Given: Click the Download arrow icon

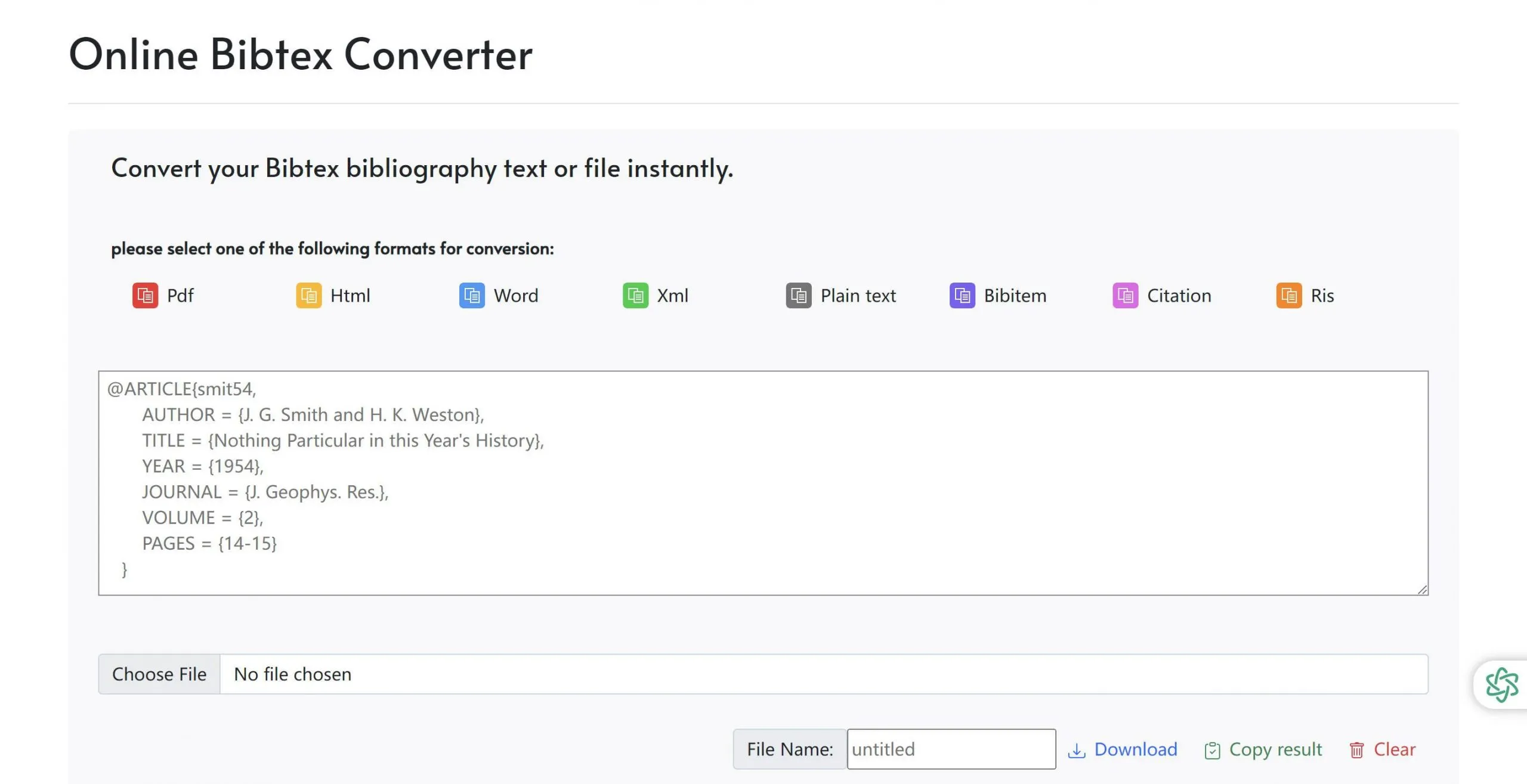Looking at the screenshot, I should (1077, 750).
